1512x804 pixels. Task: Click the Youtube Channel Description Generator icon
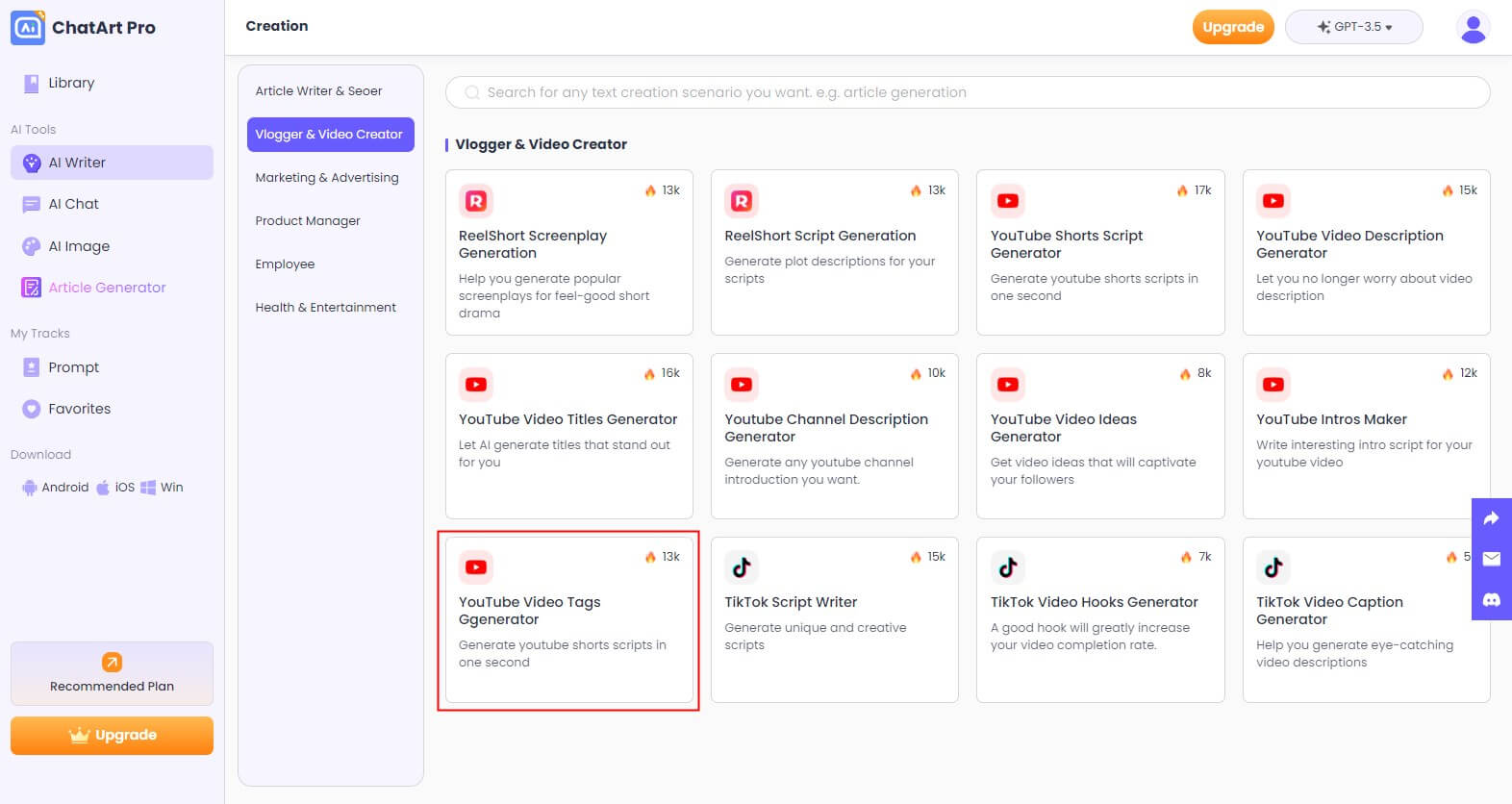pyautogui.click(x=742, y=385)
